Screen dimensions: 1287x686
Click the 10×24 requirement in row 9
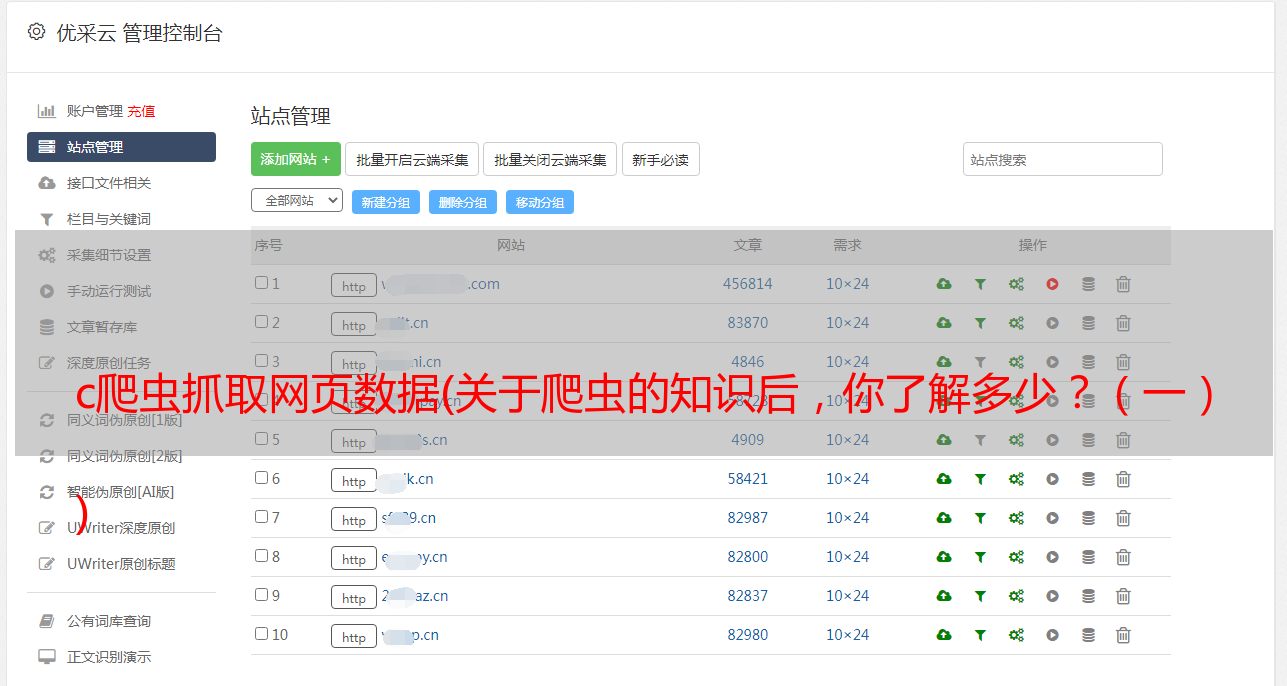[x=847, y=596]
